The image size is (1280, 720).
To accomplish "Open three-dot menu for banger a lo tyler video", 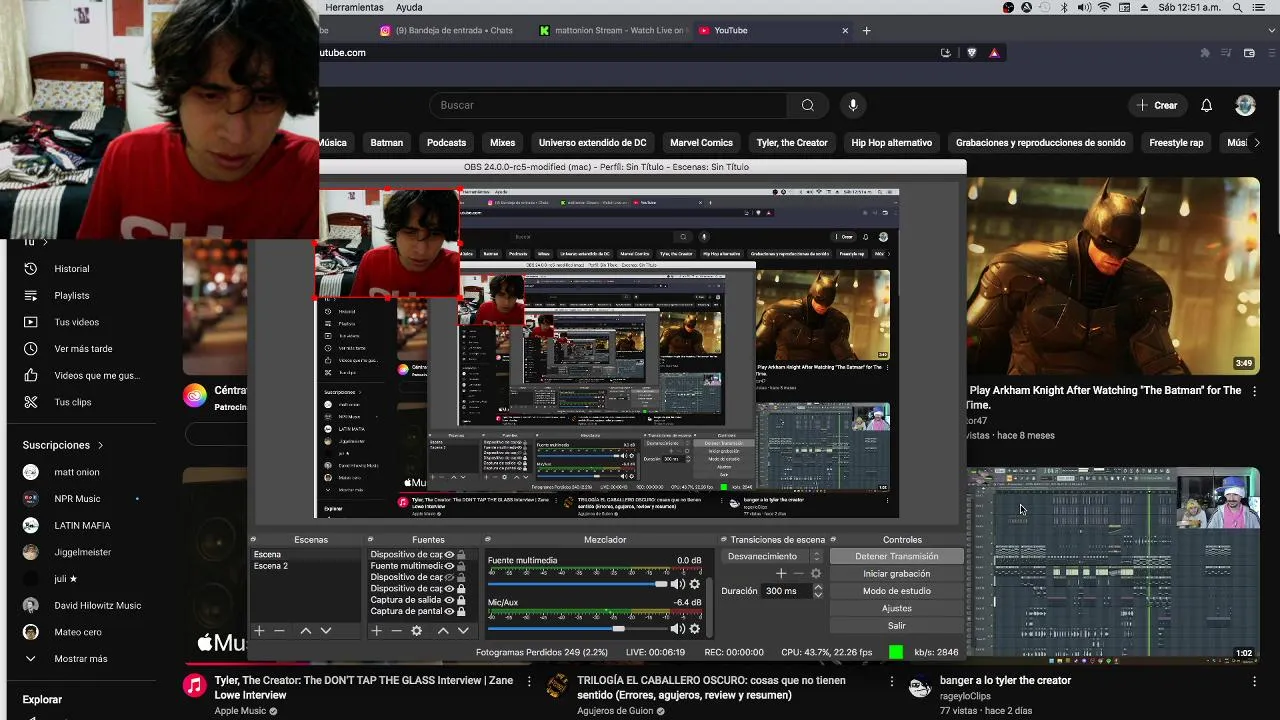I will (1254, 681).
